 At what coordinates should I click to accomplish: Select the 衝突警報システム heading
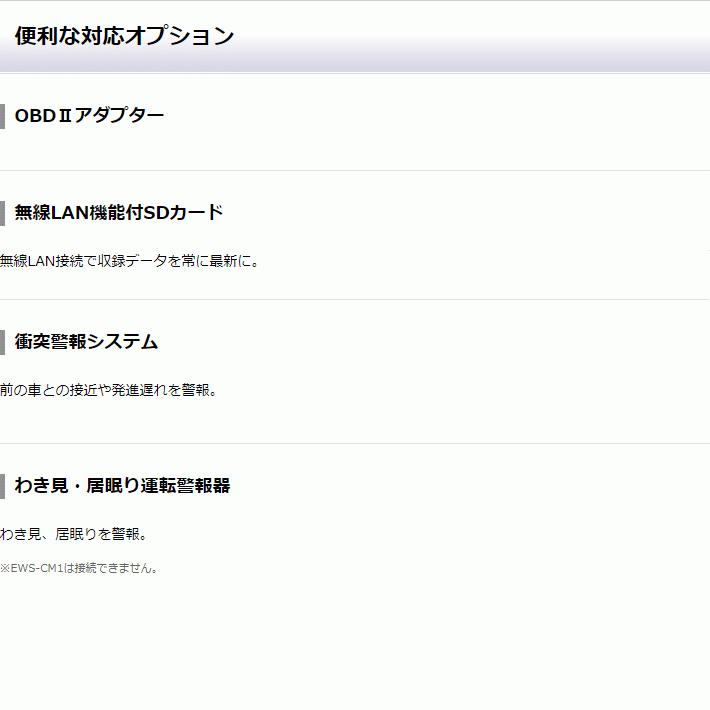[x=86, y=342]
